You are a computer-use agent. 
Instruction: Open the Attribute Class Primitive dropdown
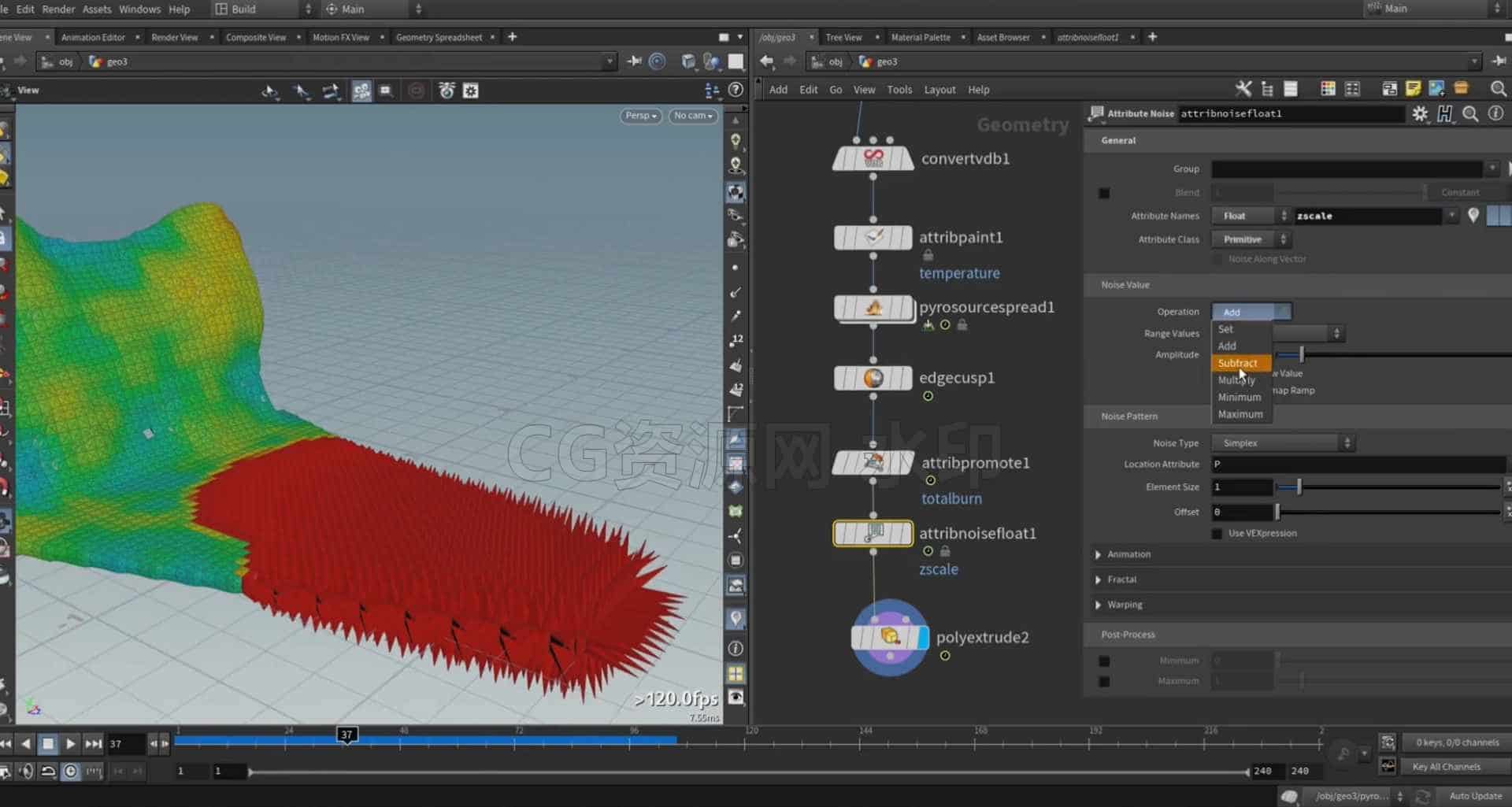coord(1251,239)
